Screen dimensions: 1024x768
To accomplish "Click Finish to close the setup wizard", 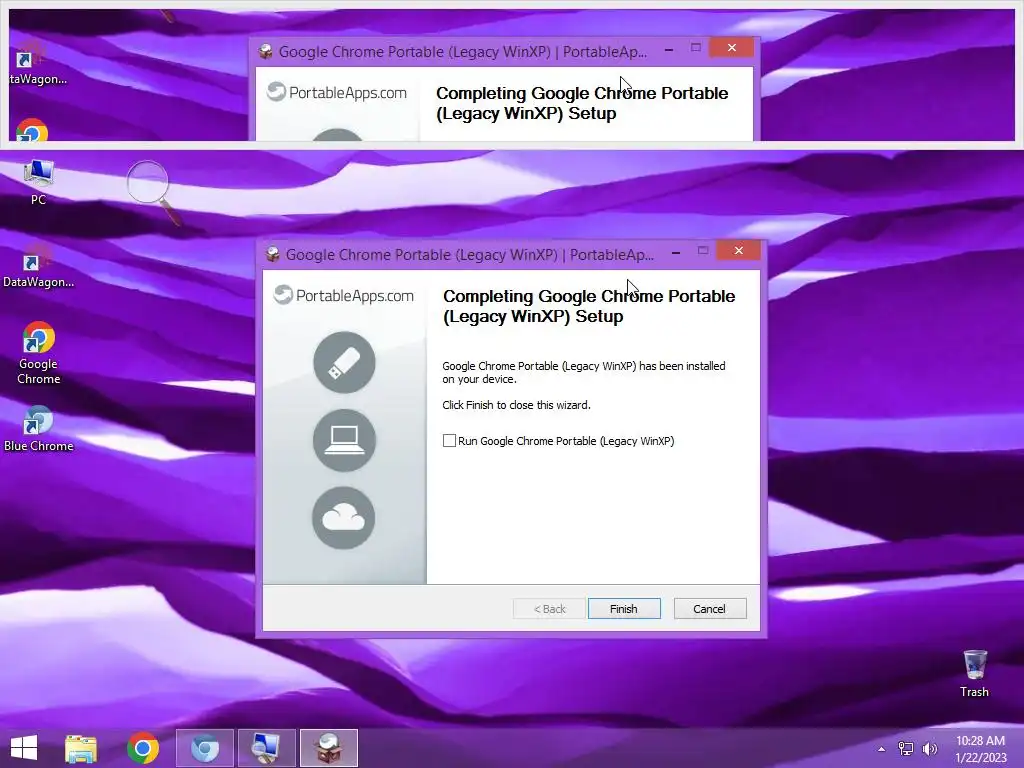I will click(624, 609).
